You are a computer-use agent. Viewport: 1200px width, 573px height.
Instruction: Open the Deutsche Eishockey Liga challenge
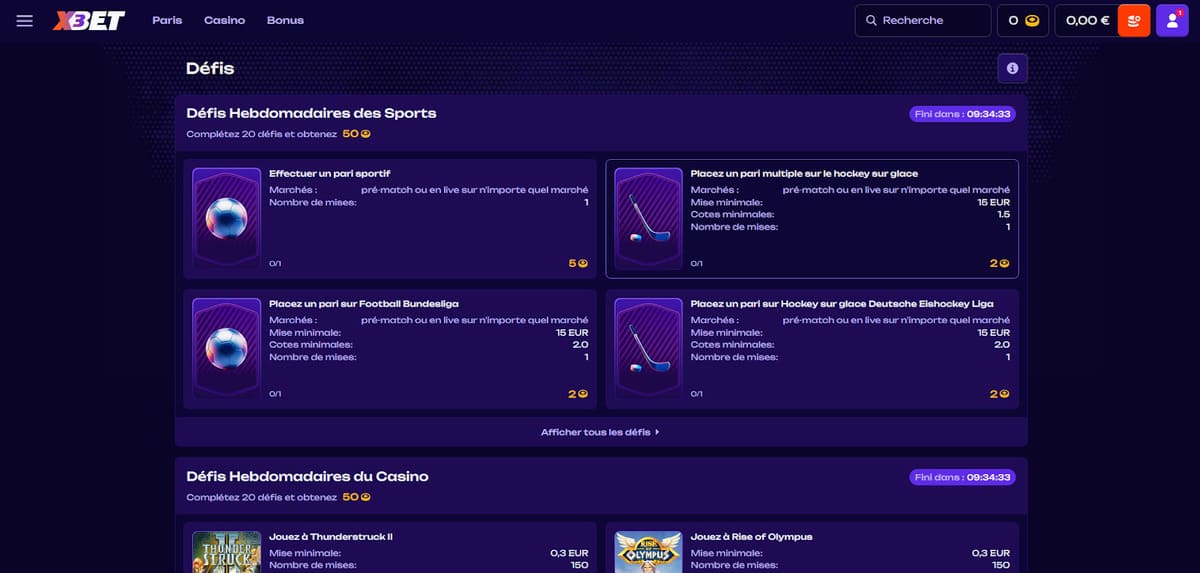(x=812, y=349)
